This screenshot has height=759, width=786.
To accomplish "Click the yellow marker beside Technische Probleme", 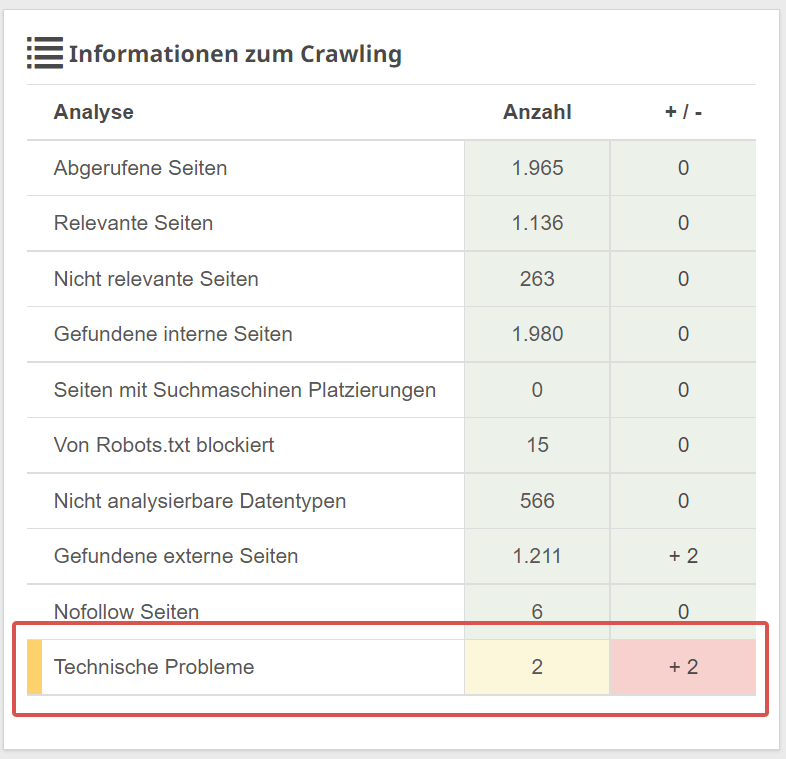I will (35, 667).
